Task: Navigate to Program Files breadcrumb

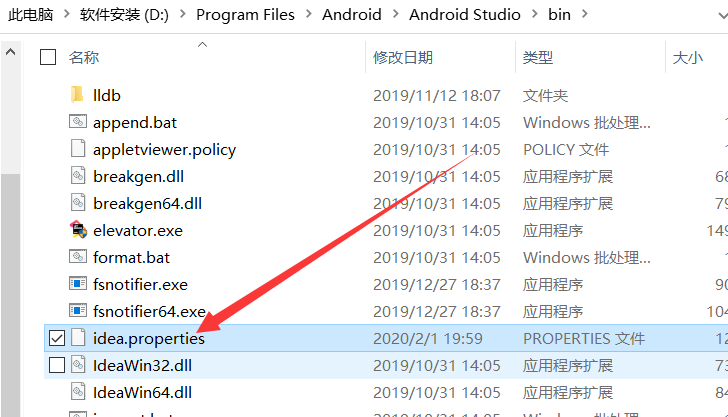Action: [245, 14]
